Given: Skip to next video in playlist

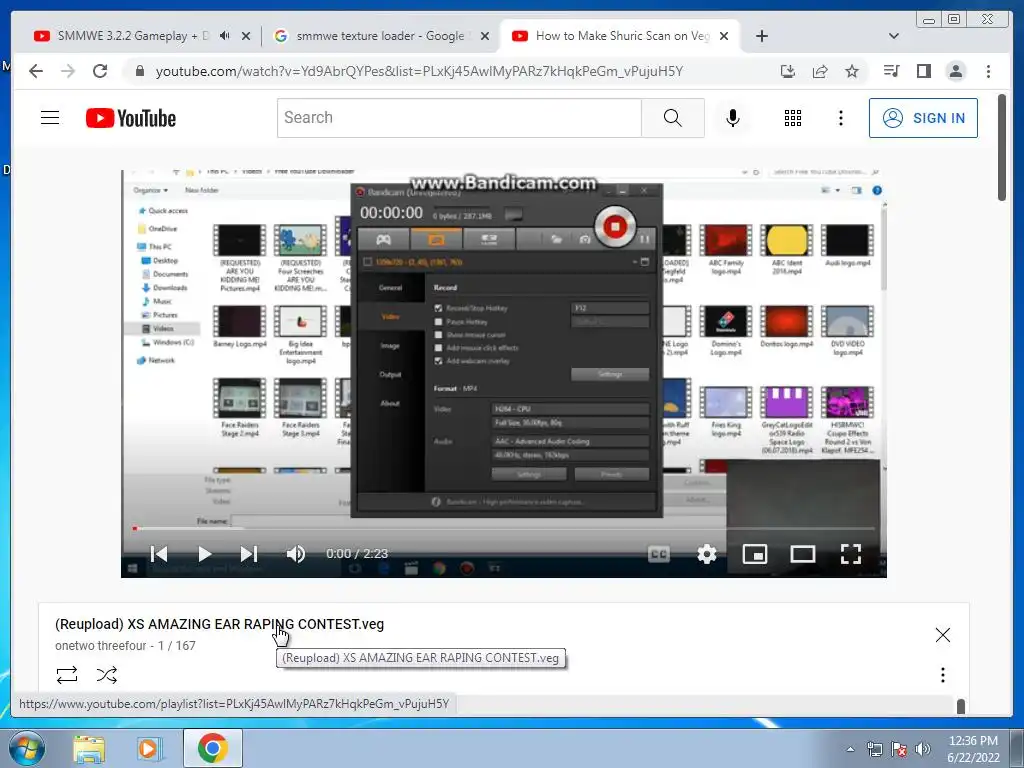Looking at the screenshot, I should point(249,554).
